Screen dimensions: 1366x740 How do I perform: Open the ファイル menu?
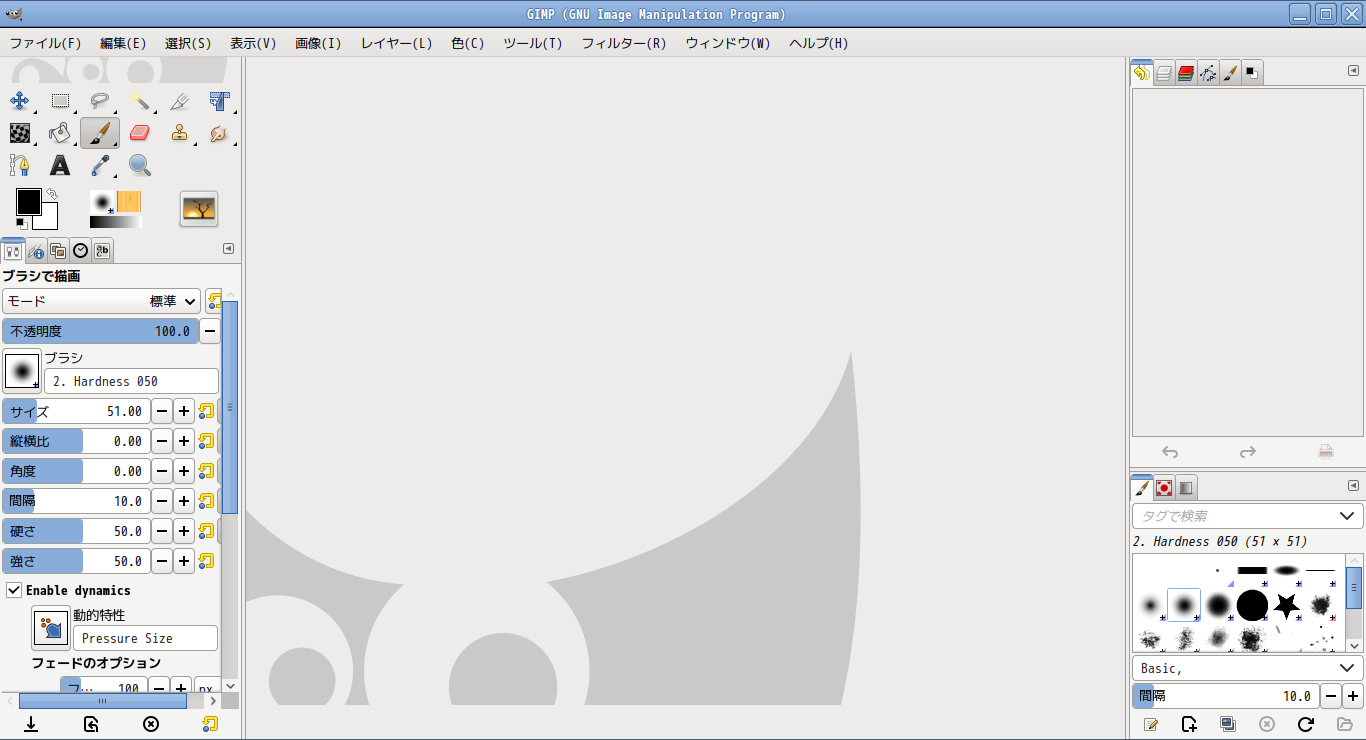[45, 43]
